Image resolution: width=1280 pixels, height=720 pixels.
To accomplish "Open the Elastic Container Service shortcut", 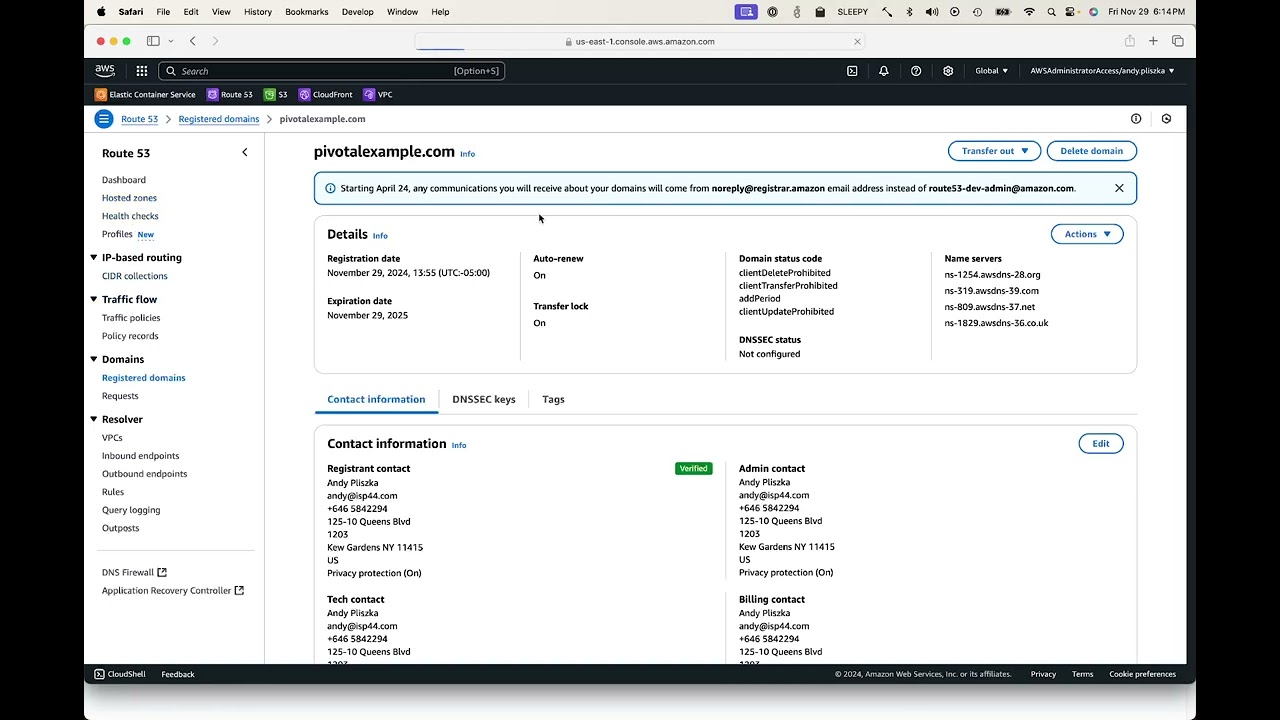I will [x=145, y=94].
